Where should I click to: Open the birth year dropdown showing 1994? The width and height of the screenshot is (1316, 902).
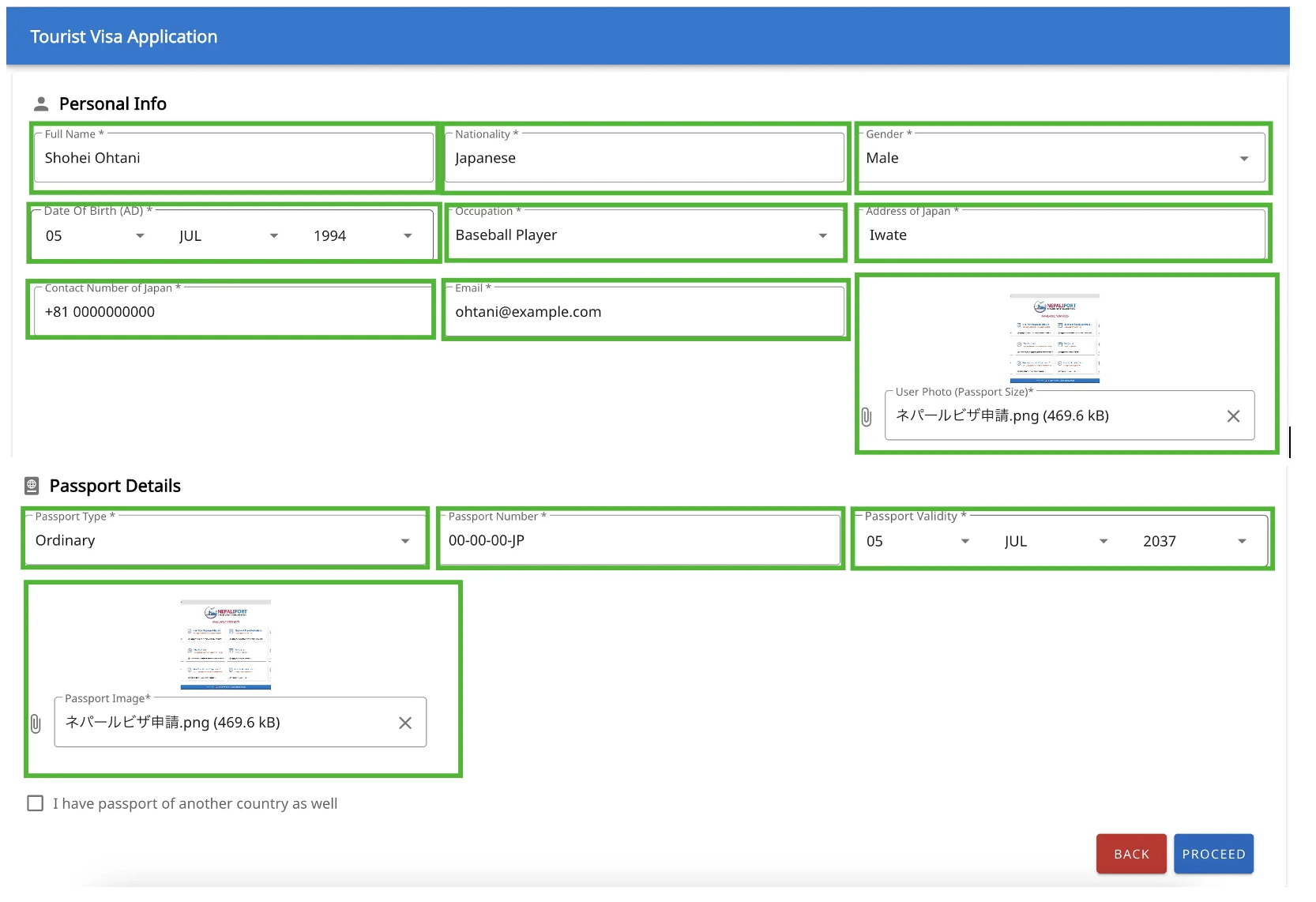(x=363, y=236)
